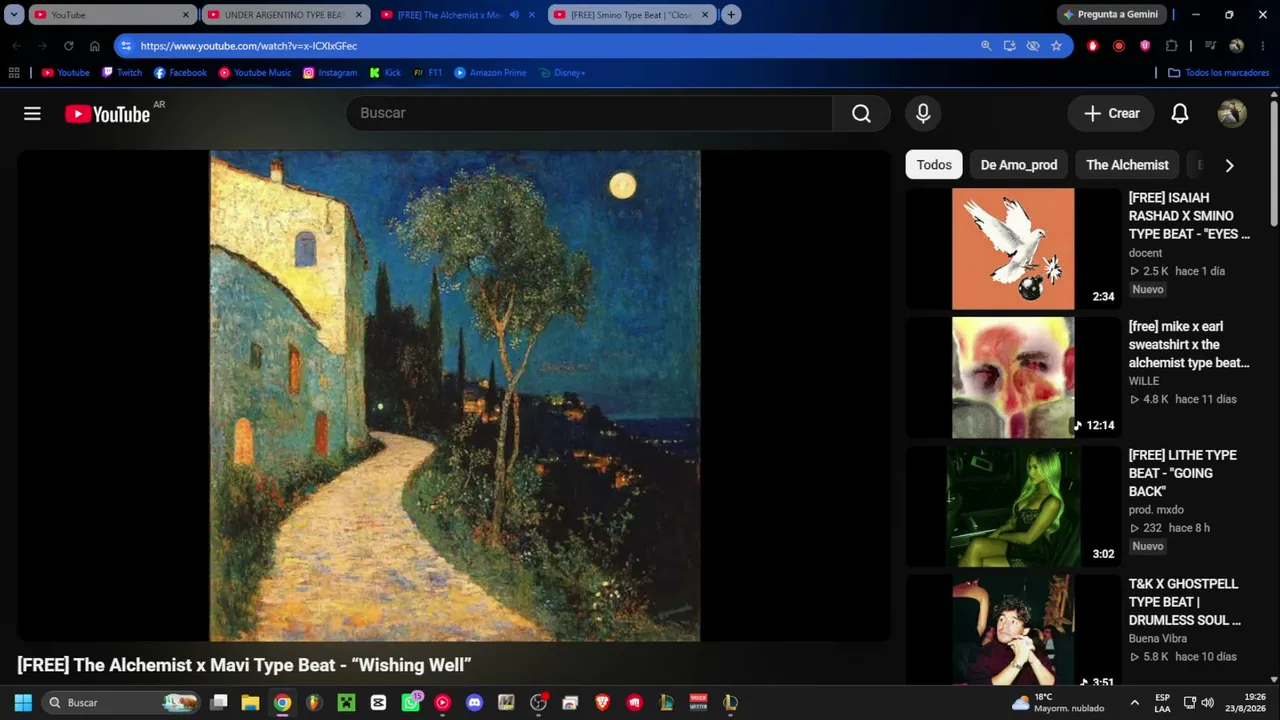Click the video player painting artwork

tap(455, 396)
